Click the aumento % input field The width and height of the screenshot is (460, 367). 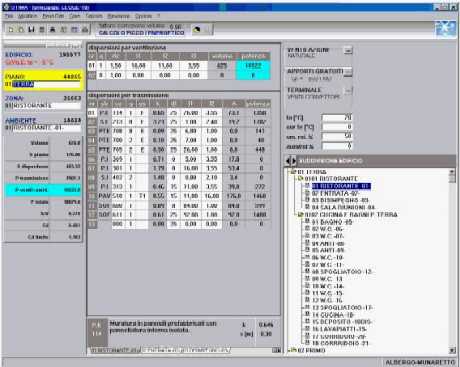point(337,146)
